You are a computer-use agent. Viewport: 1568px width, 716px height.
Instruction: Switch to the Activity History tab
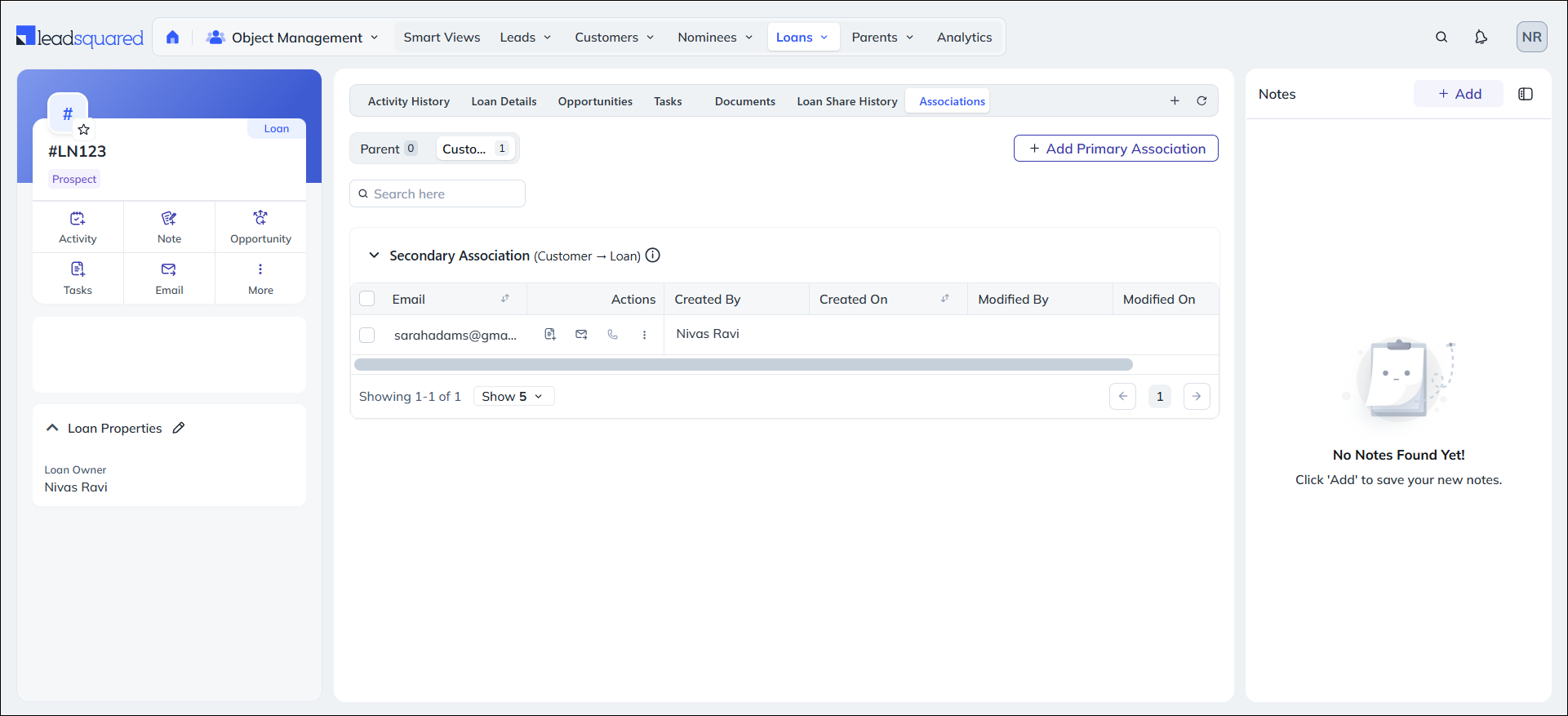(x=408, y=101)
